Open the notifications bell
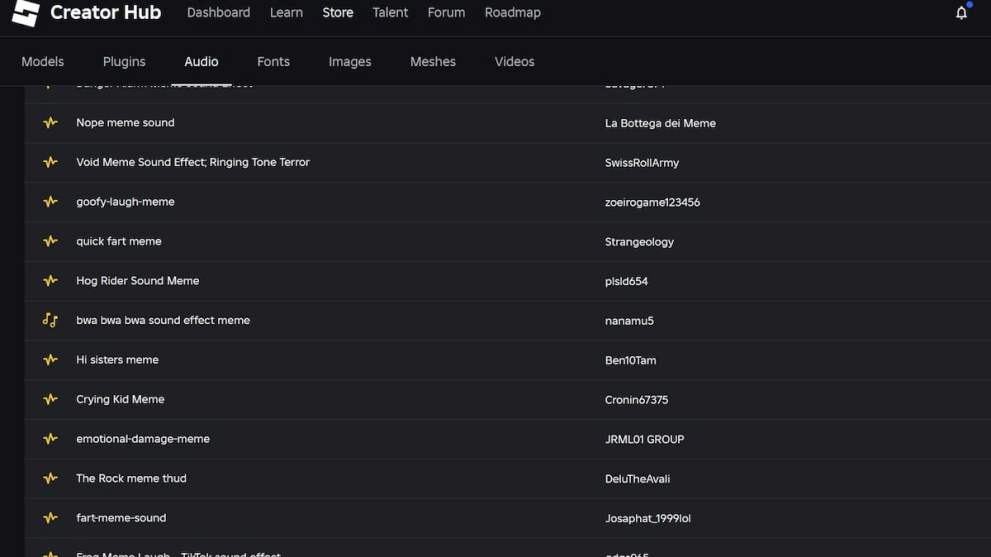 (961, 13)
